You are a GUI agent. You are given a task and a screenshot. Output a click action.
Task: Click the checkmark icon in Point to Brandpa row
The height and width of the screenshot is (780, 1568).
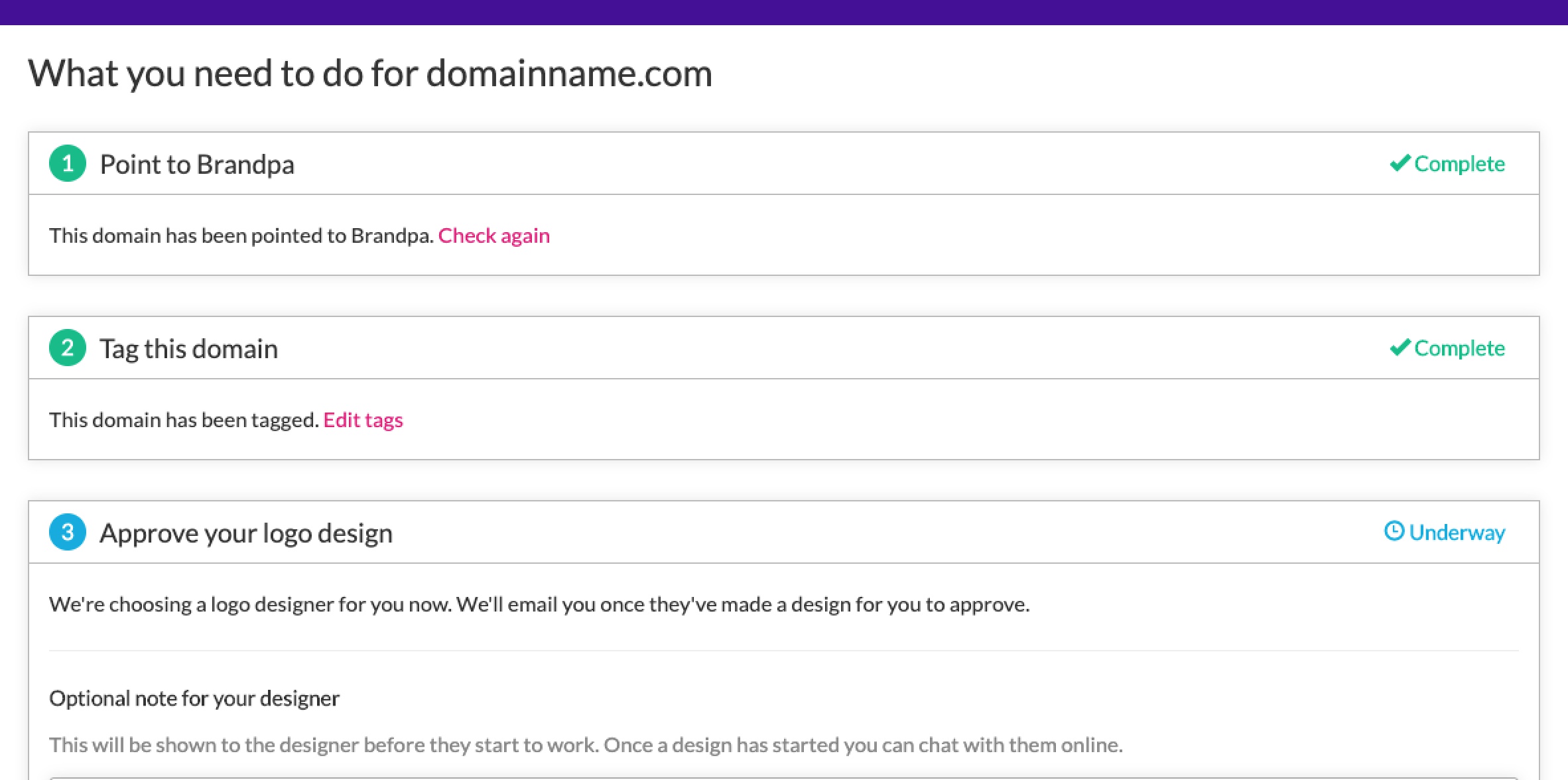[1400, 163]
